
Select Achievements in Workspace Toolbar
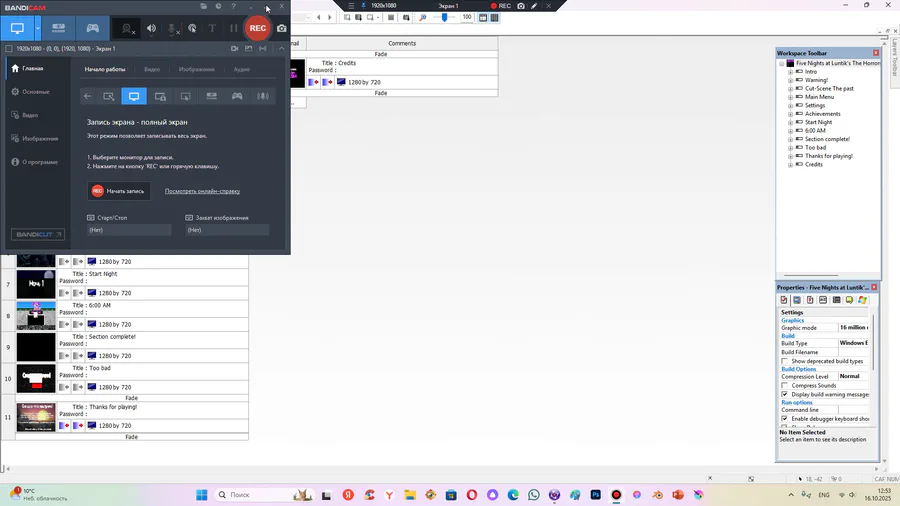coord(823,114)
